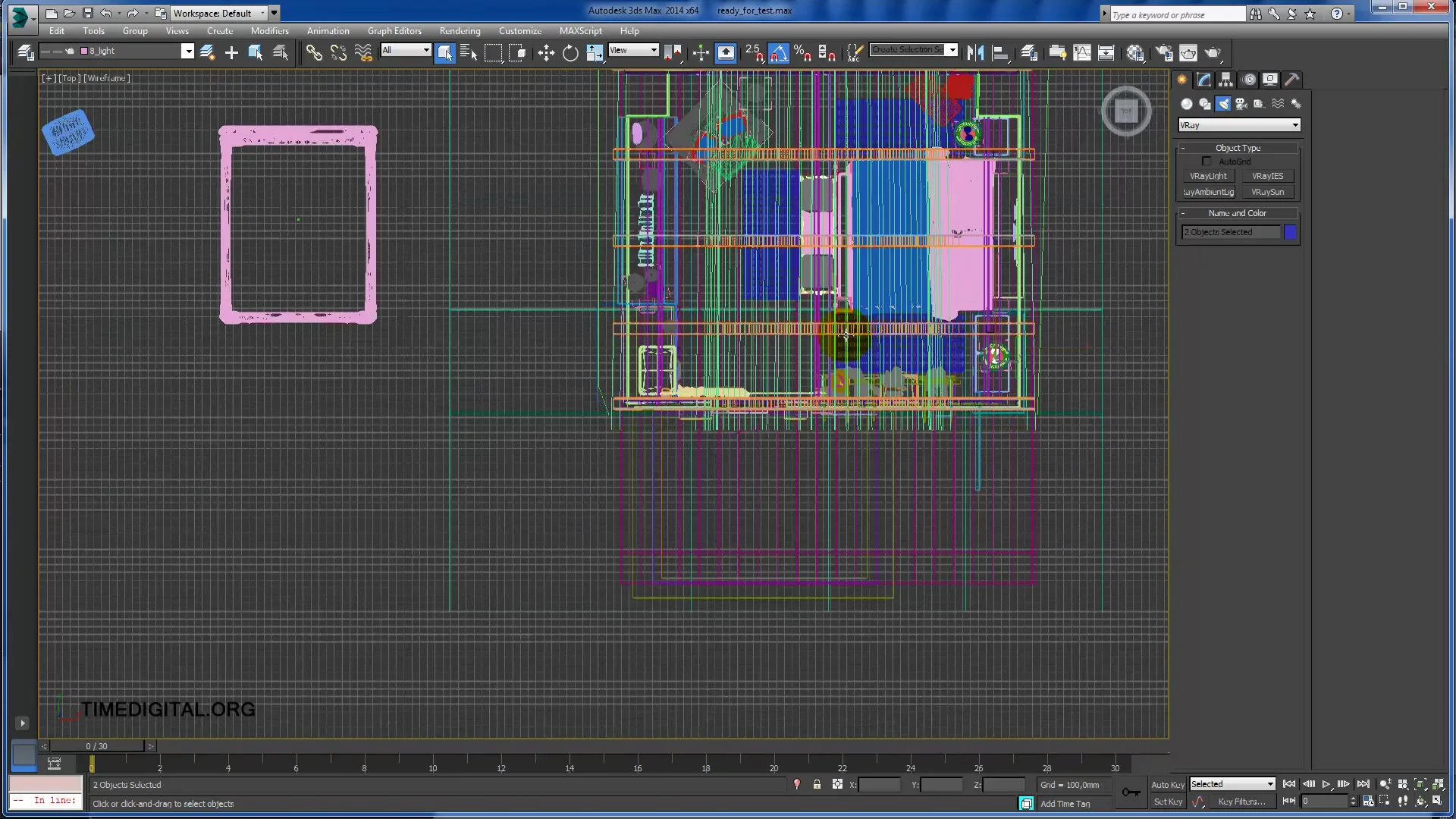The image size is (1456, 819).
Task: Select the Select and Link tool
Action: tap(314, 52)
